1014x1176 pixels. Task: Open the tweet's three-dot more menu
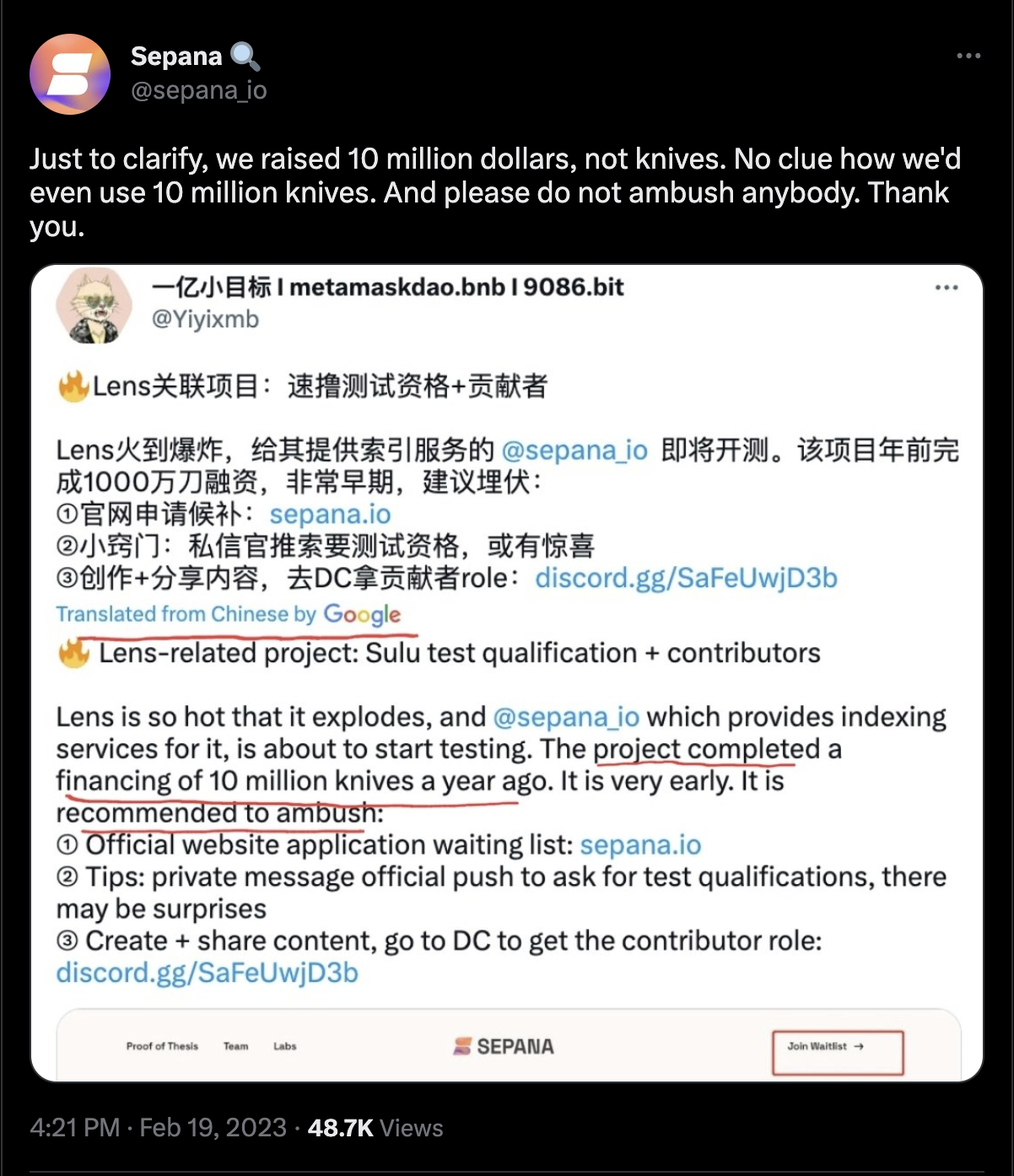point(968,56)
